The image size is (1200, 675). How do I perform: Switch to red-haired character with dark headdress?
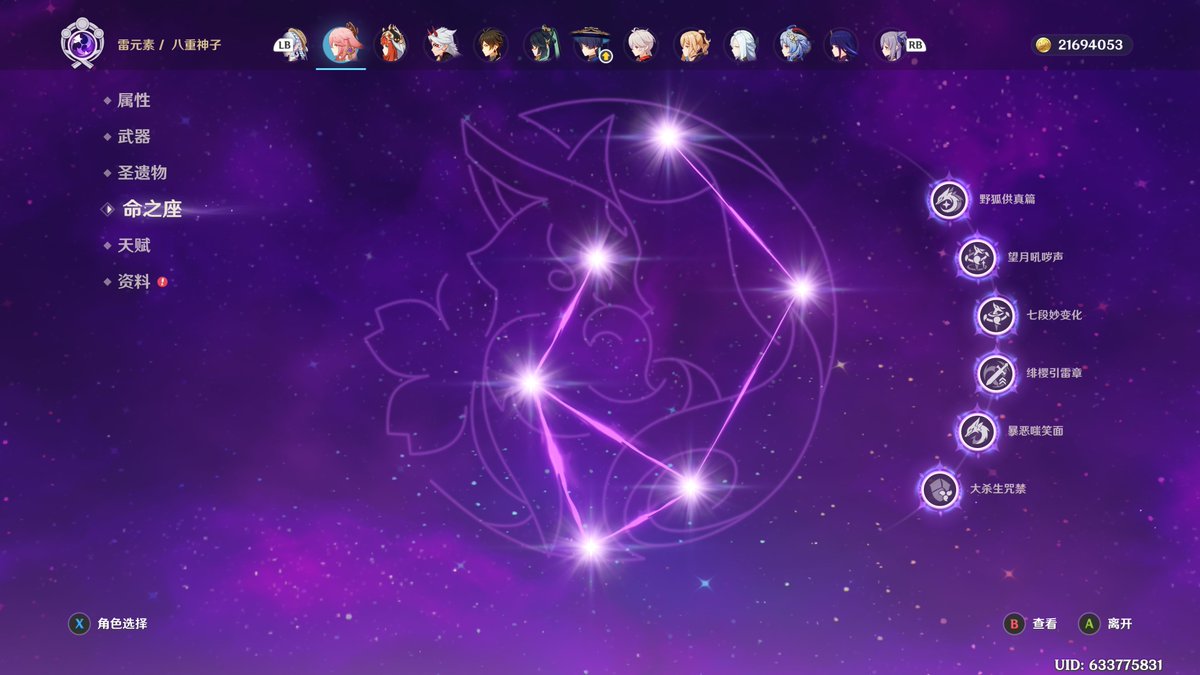[391, 45]
